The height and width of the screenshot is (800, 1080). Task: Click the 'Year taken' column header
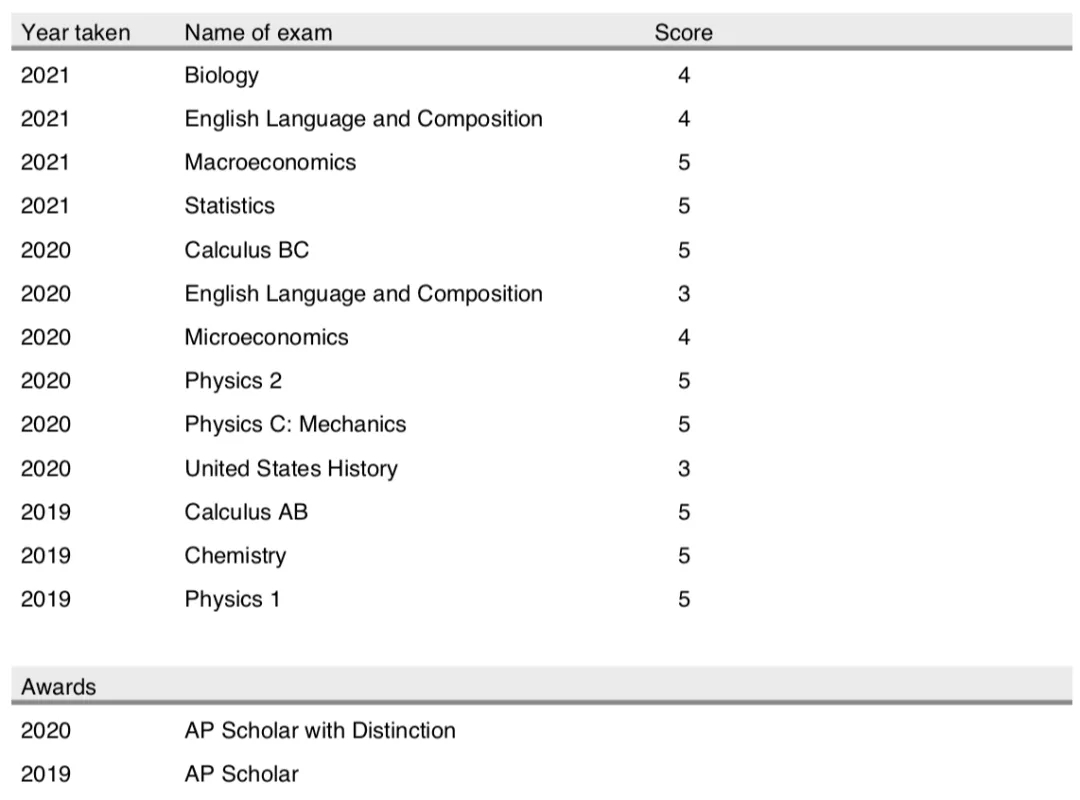[76, 32]
